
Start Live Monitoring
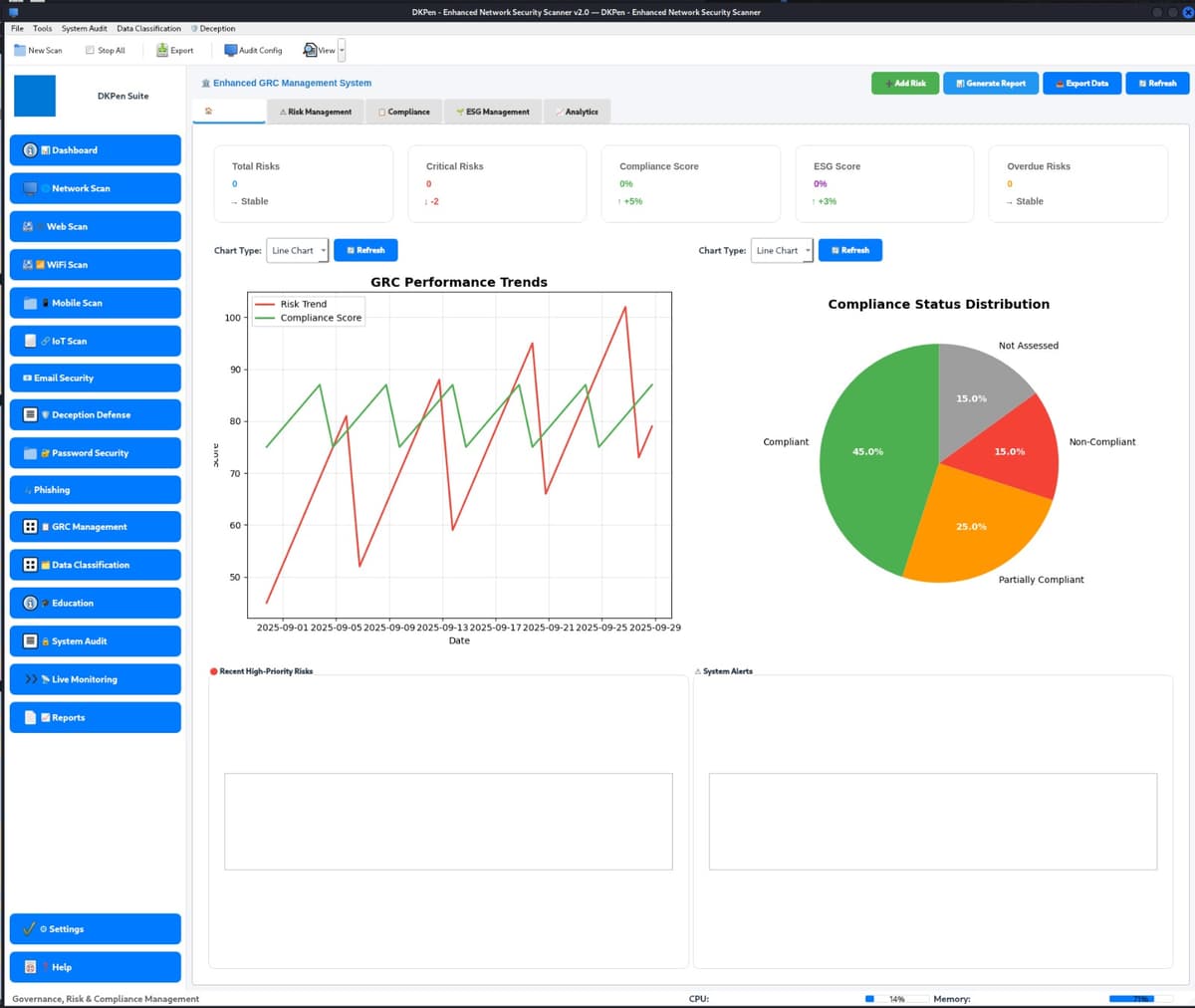pos(95,678)
